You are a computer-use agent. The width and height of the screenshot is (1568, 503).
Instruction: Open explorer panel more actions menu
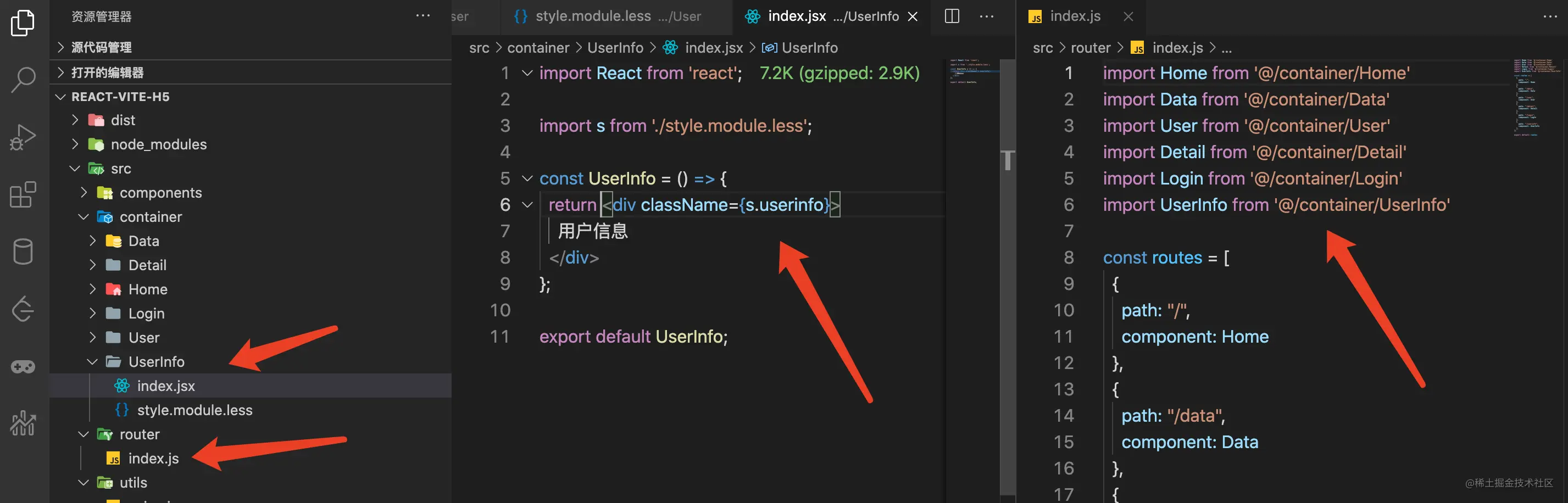click(x=423, y=16)
